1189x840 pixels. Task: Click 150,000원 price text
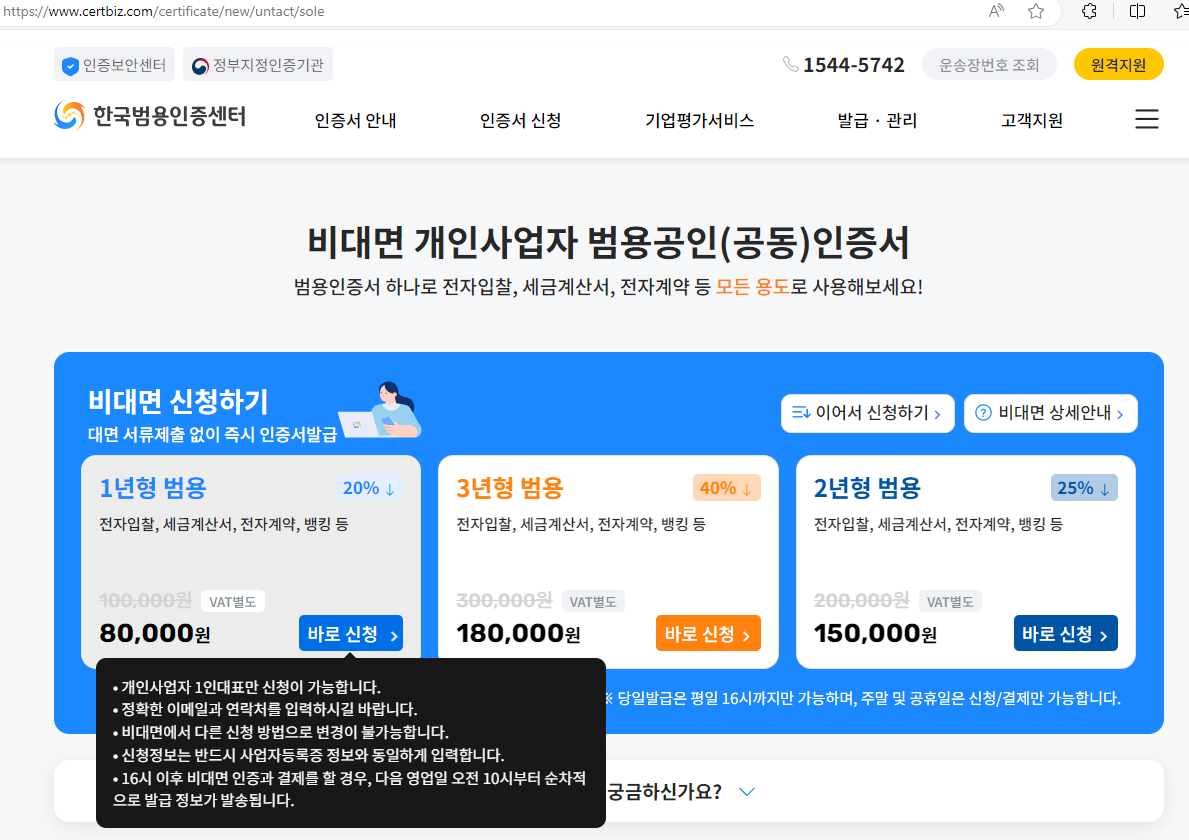[x=875, y=633]
